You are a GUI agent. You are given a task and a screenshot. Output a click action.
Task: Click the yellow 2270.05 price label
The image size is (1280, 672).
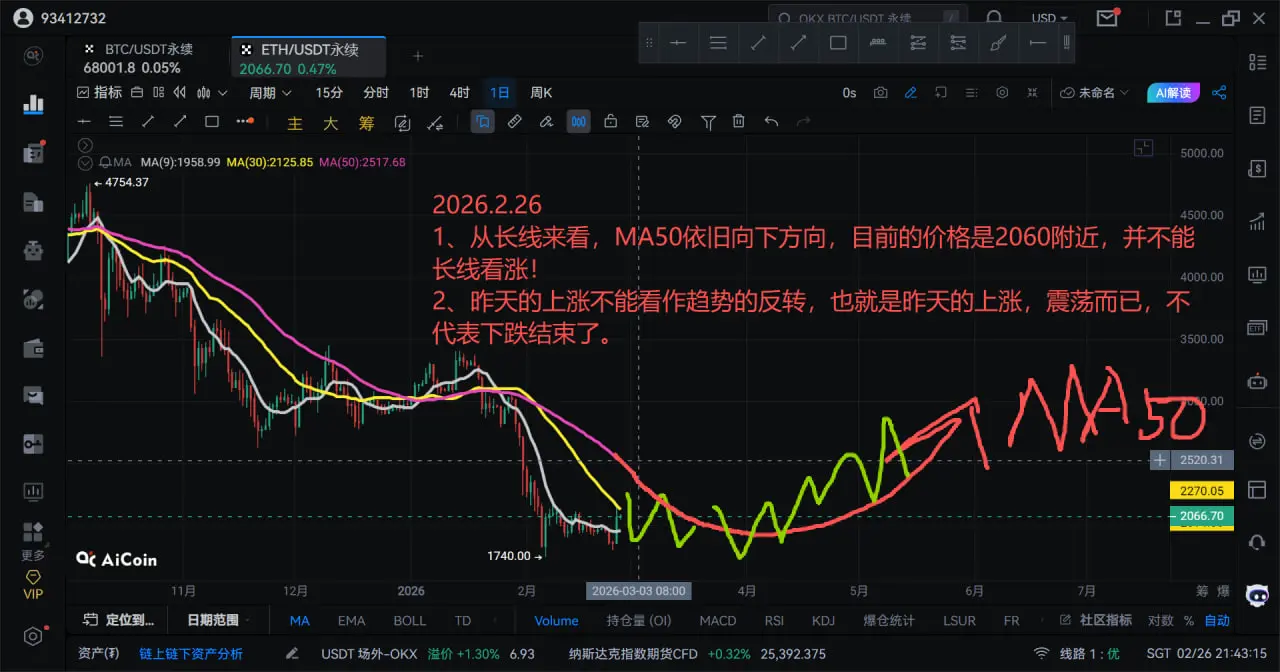pyautogui.click(x=1200, y=491)
